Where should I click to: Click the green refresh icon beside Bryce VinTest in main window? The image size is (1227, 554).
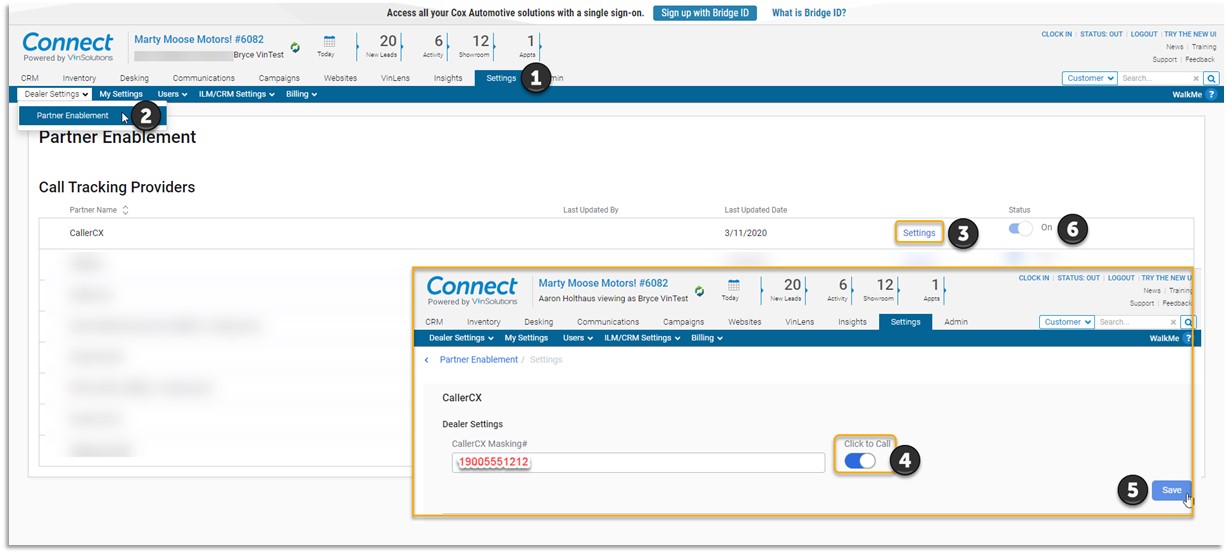point(295,47)
